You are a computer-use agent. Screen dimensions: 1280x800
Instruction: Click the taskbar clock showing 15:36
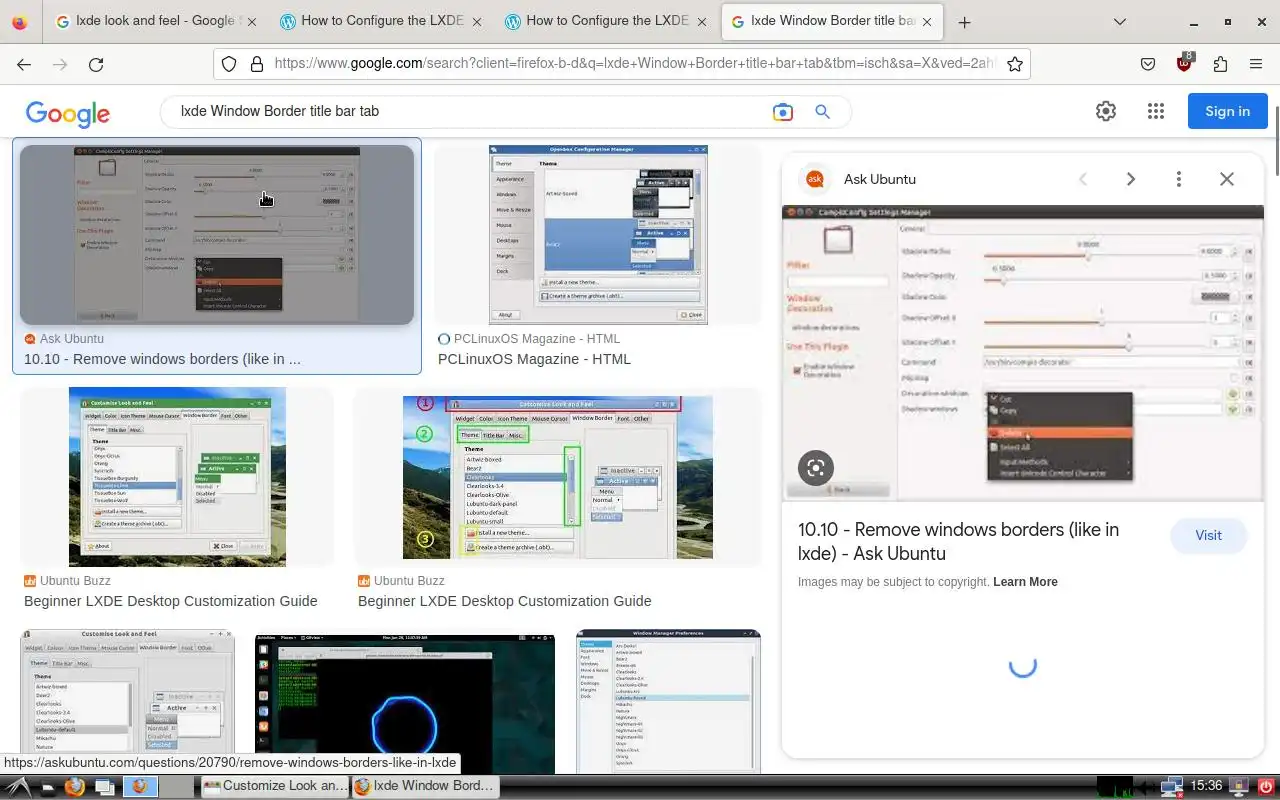click(x=1207, y=787)
